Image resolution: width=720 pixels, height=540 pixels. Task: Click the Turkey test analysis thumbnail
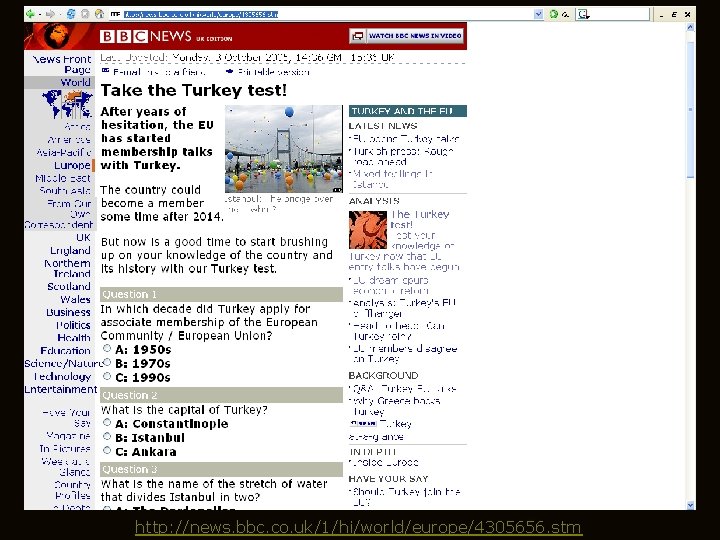368,230
